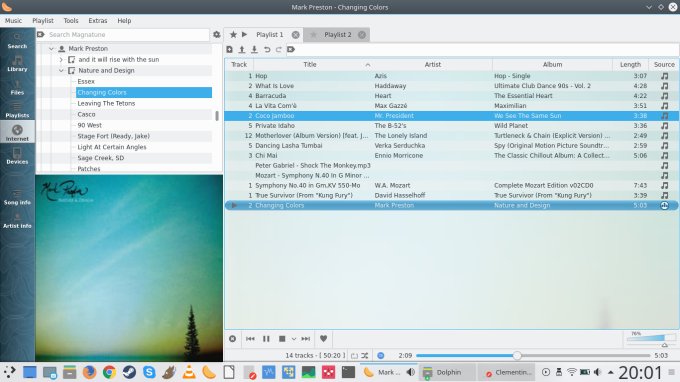This screenshot has width=680, height=382.
Task: Select Sage Creek, SD track
Action: [101, 158]
